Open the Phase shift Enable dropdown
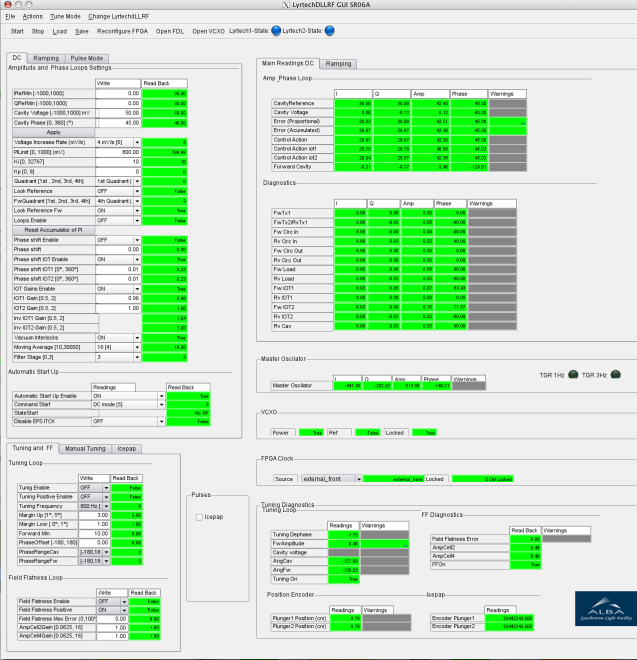637x660 pixels. pyautogui.click(x=118, y=240)
